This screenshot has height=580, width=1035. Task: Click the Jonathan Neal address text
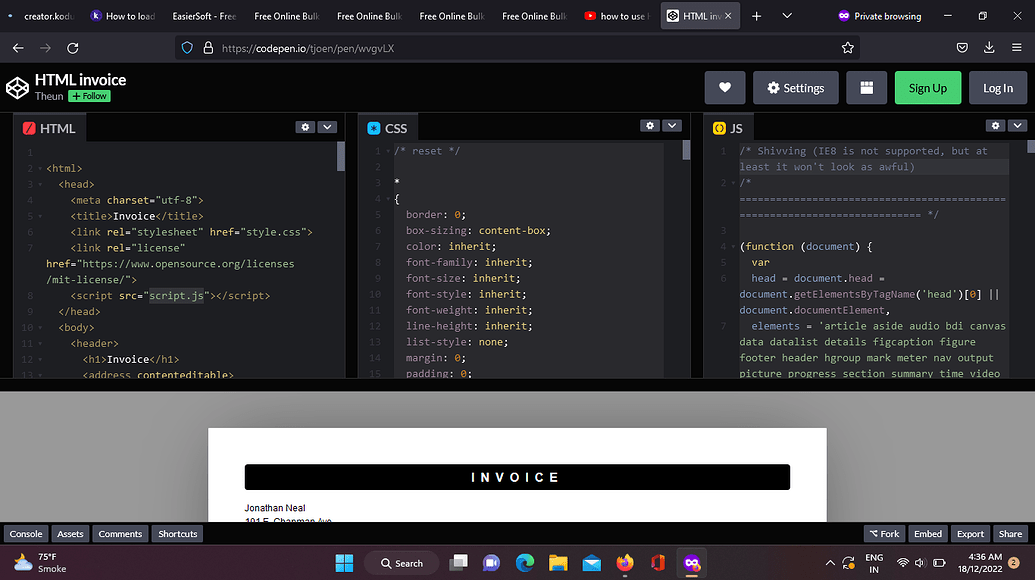coord(275,508)
